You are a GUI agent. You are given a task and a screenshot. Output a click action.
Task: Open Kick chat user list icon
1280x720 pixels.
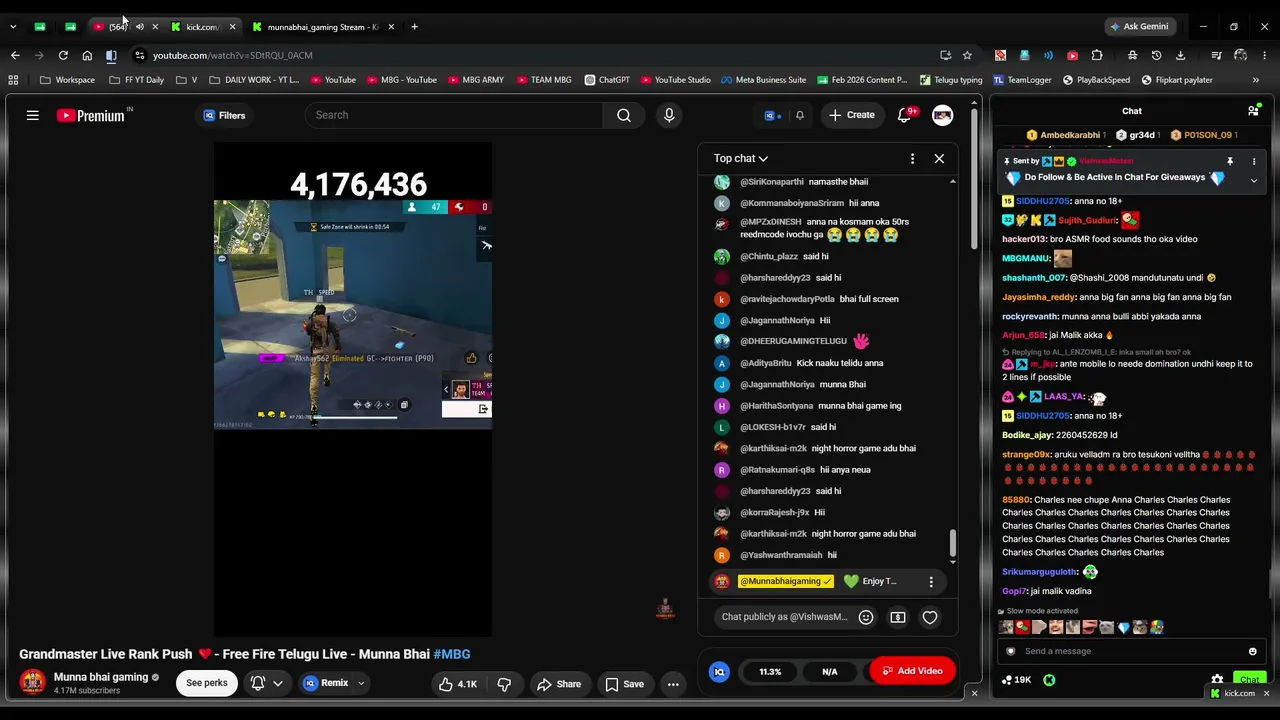[1253, 111]
